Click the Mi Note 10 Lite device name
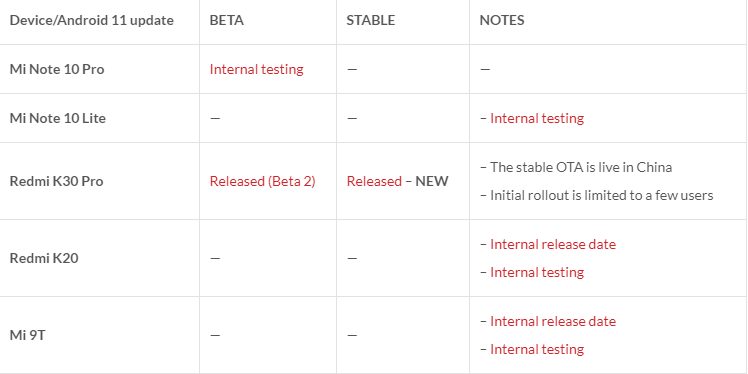The width and height of the screenshot is (748, 374). click(x=58, y=118)
